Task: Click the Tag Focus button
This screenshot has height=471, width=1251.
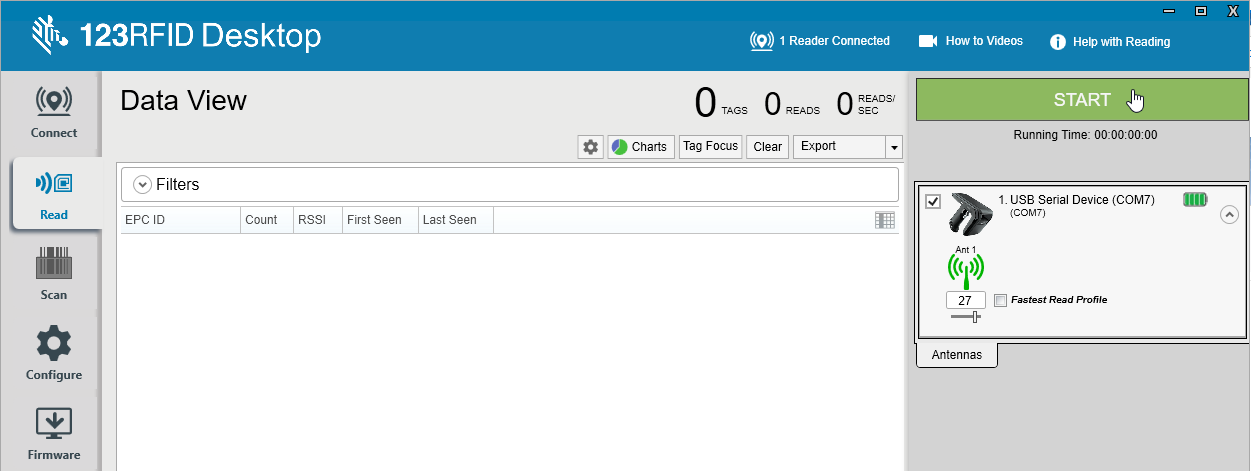Action: [x=710, y=147]
